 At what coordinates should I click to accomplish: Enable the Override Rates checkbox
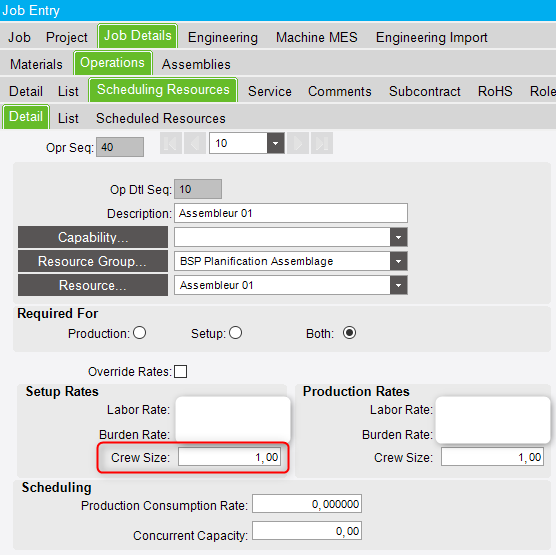pyautogui.click(x=180, y=372)
